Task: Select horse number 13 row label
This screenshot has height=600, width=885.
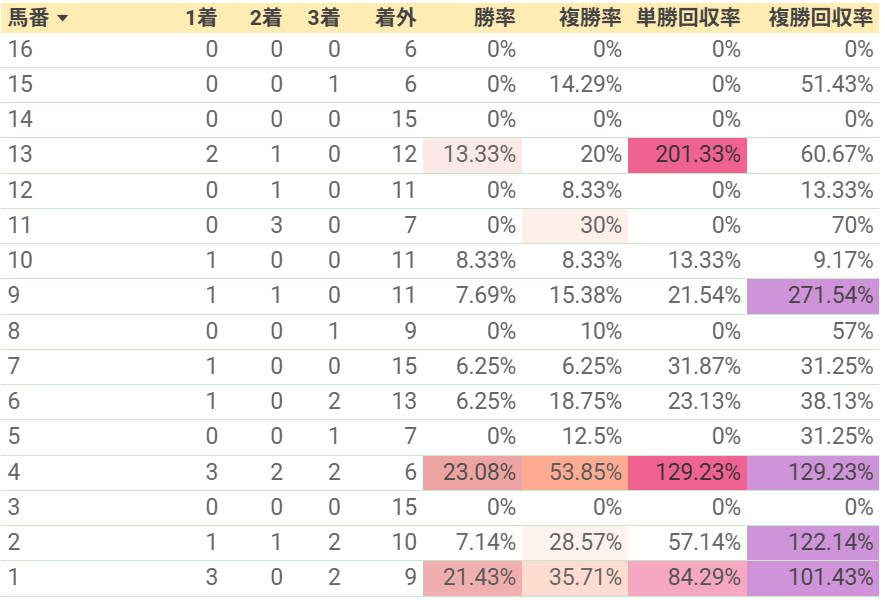Action: (x=20, y=155)
